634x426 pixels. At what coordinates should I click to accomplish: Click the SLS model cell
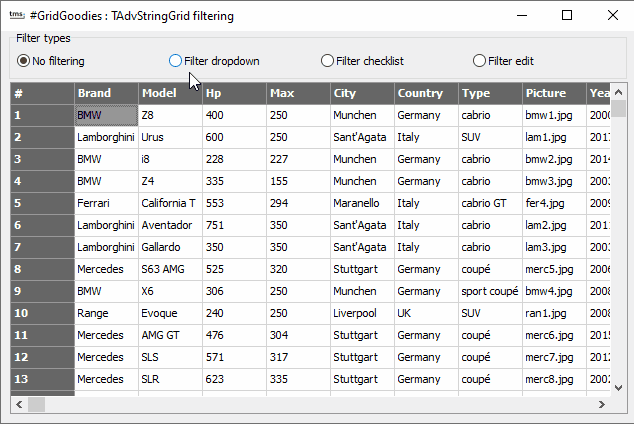(x=170, y=357)
